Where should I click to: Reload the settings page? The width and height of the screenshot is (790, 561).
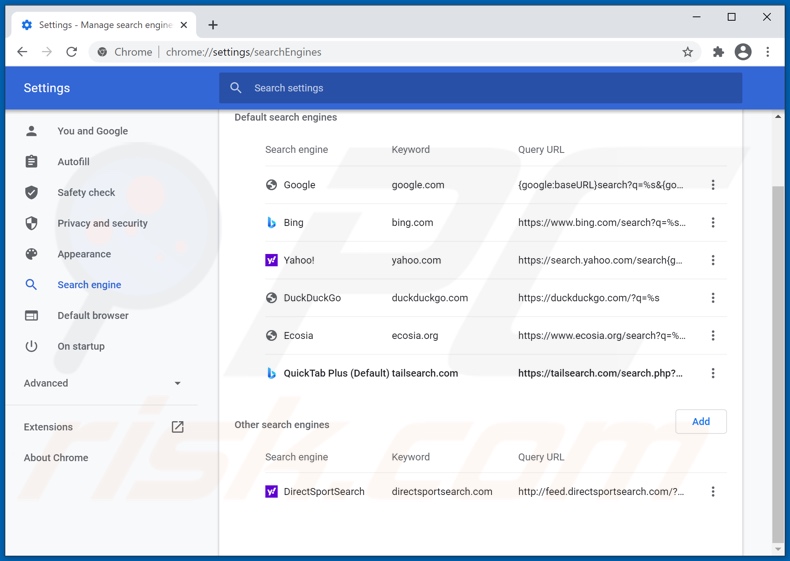72,52
